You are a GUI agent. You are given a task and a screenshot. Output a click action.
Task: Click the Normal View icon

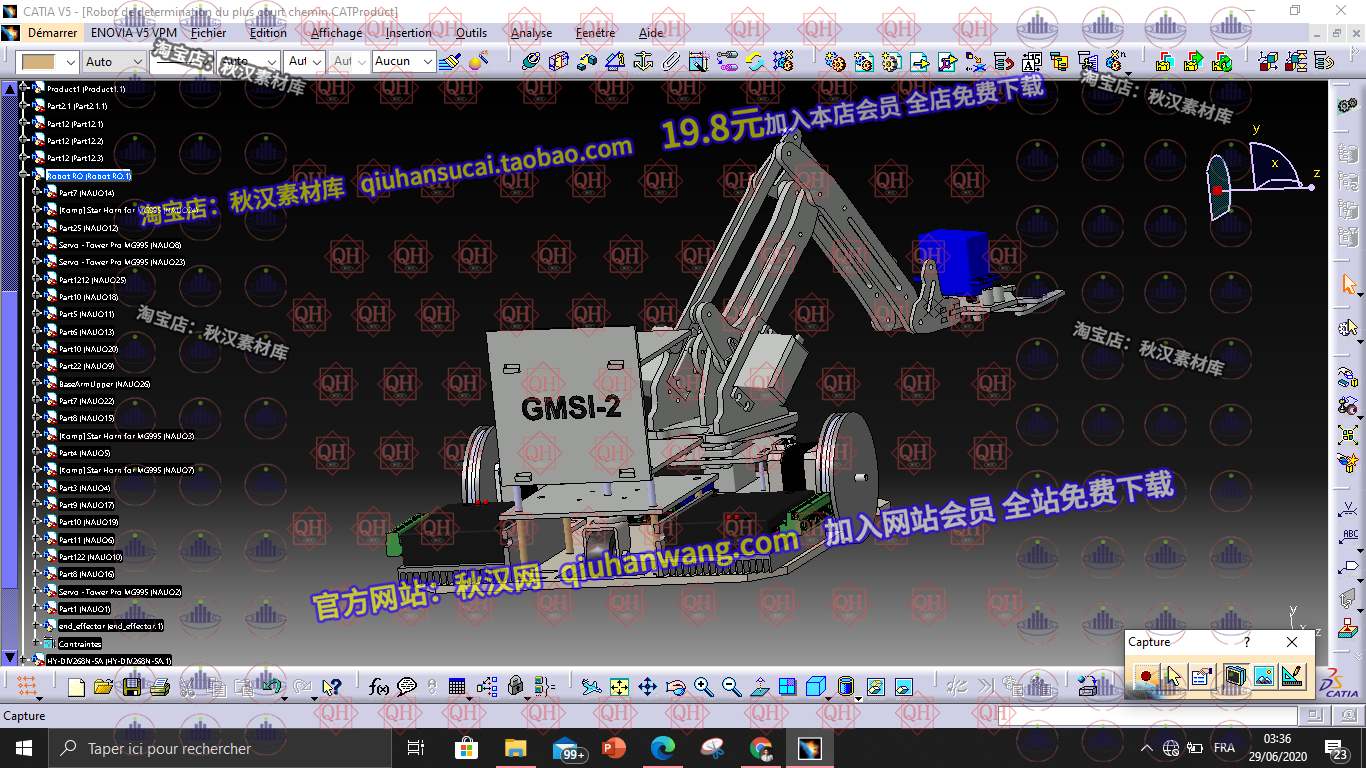tap(760, 687)
